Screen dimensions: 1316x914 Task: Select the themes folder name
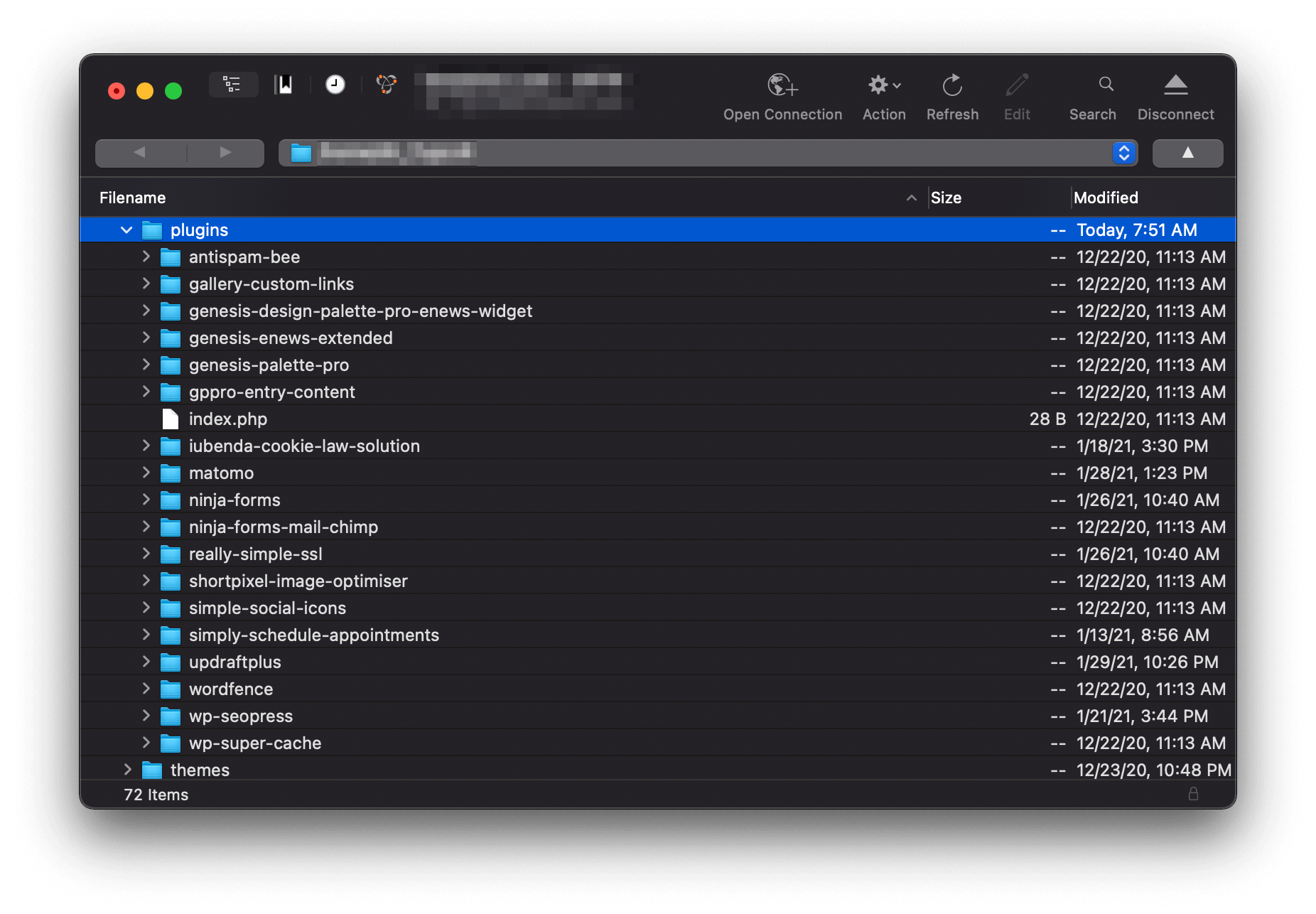pyautogui.click(x=200, y=770)
